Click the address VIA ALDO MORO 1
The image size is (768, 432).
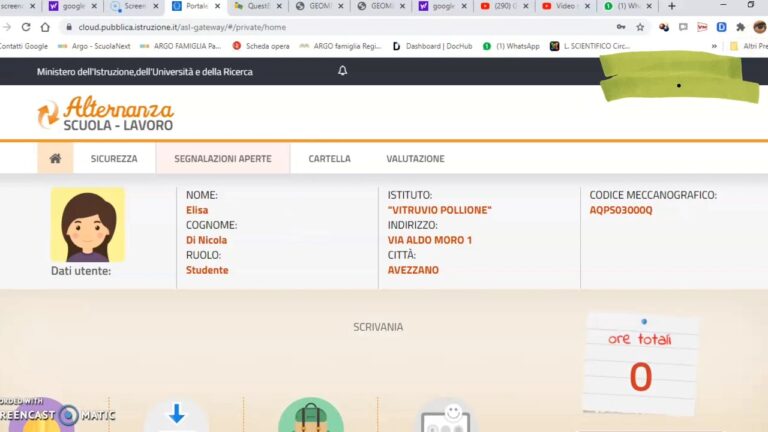[x=430, y=240]
